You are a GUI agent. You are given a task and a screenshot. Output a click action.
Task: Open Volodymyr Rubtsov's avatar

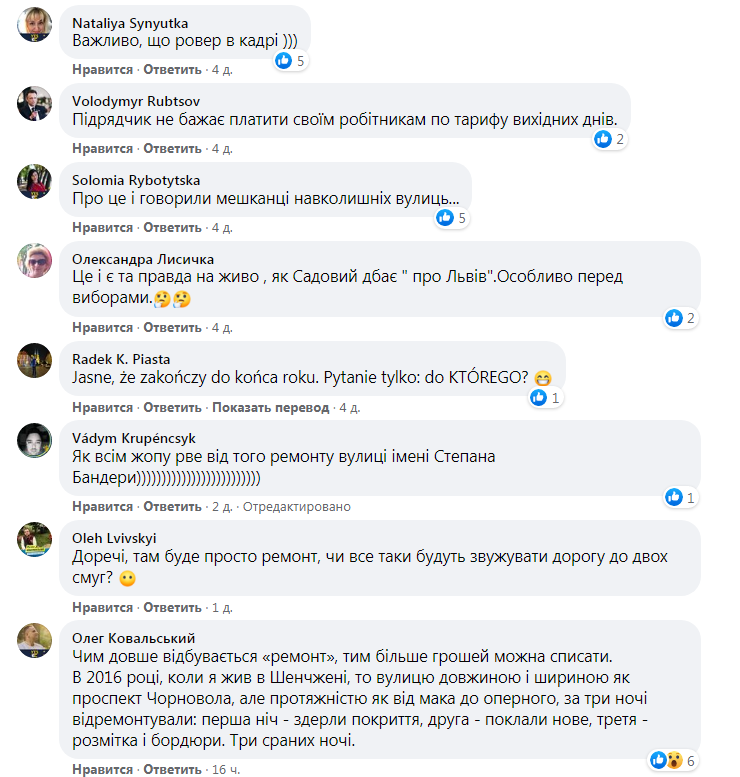pyautogui.click(x=35, y=103)
